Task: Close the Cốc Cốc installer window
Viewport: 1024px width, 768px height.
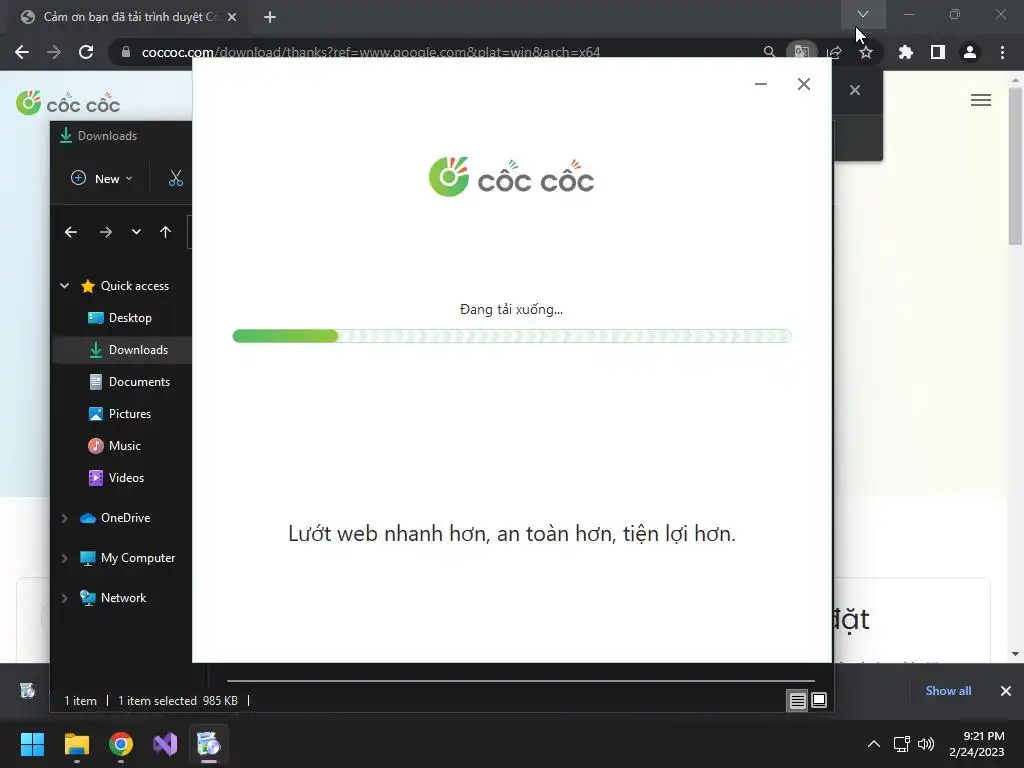Action: [x=804, y=84]
